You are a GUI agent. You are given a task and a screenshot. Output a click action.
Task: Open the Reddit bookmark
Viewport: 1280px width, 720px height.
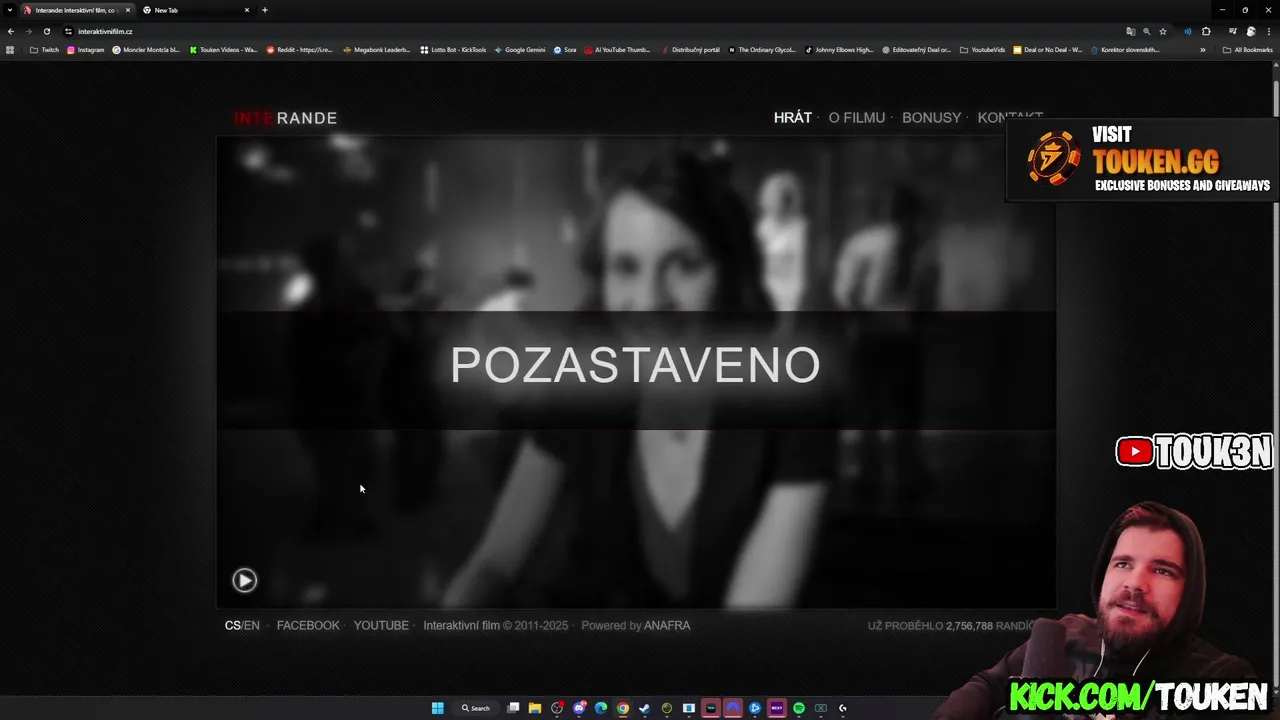299,50
